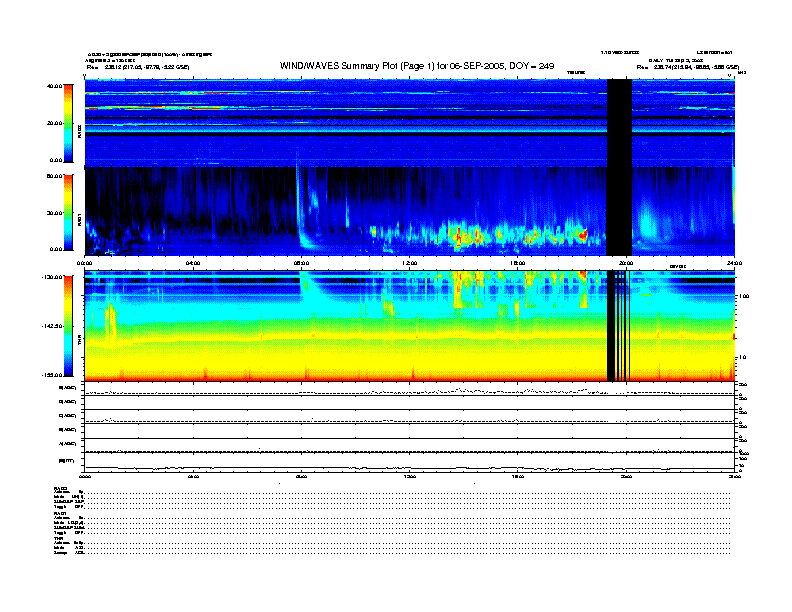This screenshot has width=792, height=612.
Task: Click the RAD2 header in bottom status listing
Action: point(60,488)
